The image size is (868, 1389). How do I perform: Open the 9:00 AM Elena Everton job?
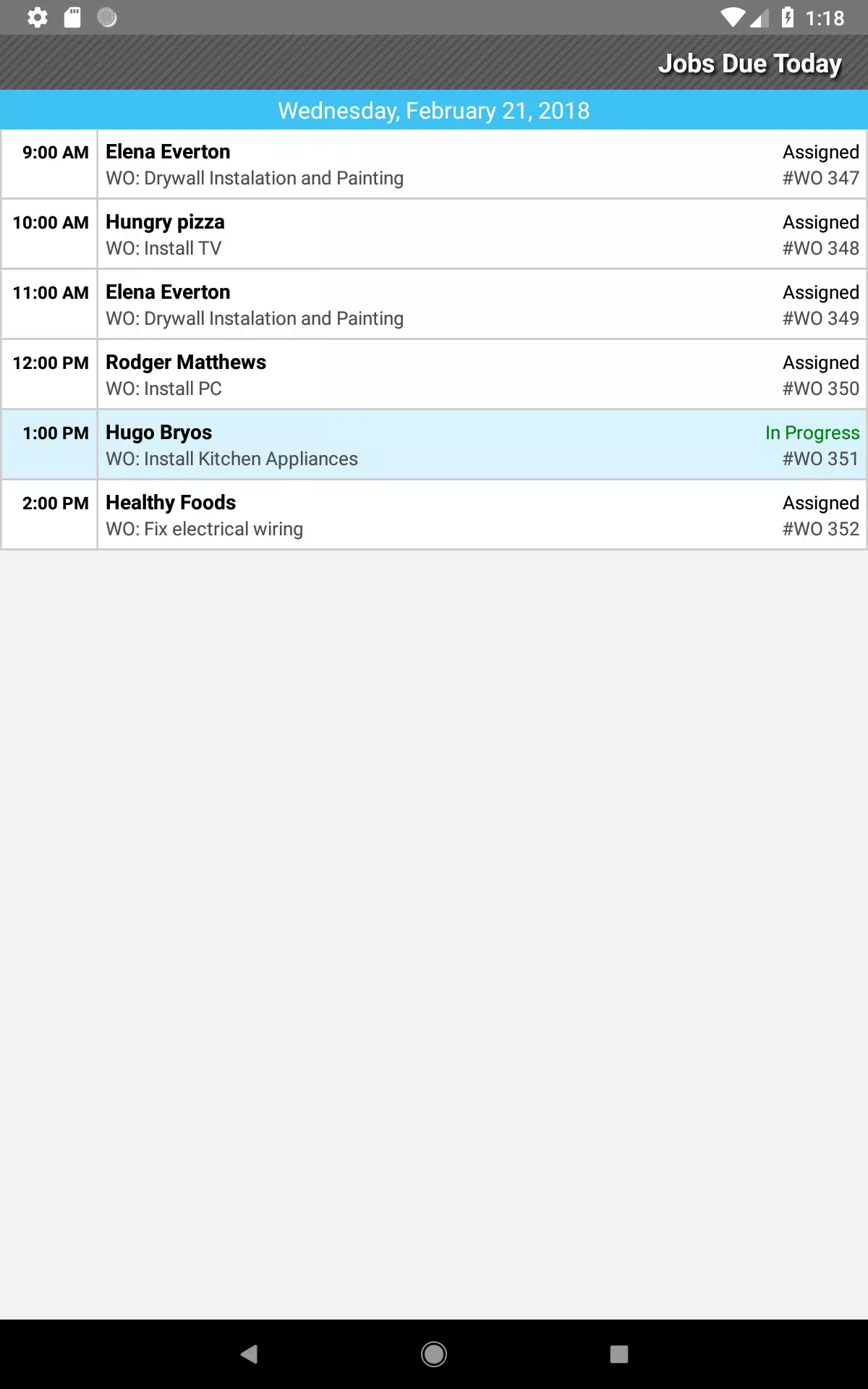click(x=434, y=164)
